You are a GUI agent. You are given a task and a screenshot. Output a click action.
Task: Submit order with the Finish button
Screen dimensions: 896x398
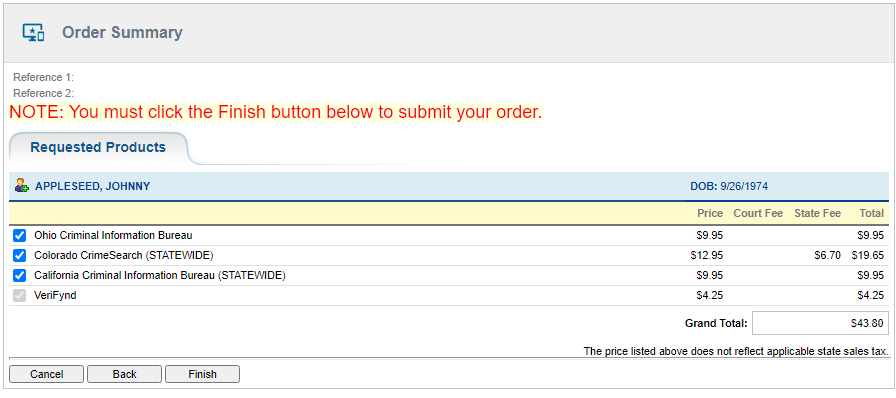point(202,374)
